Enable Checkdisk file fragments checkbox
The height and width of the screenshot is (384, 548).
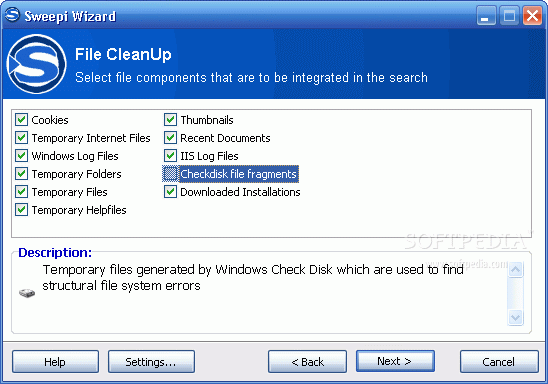click(x=170, y=174)
